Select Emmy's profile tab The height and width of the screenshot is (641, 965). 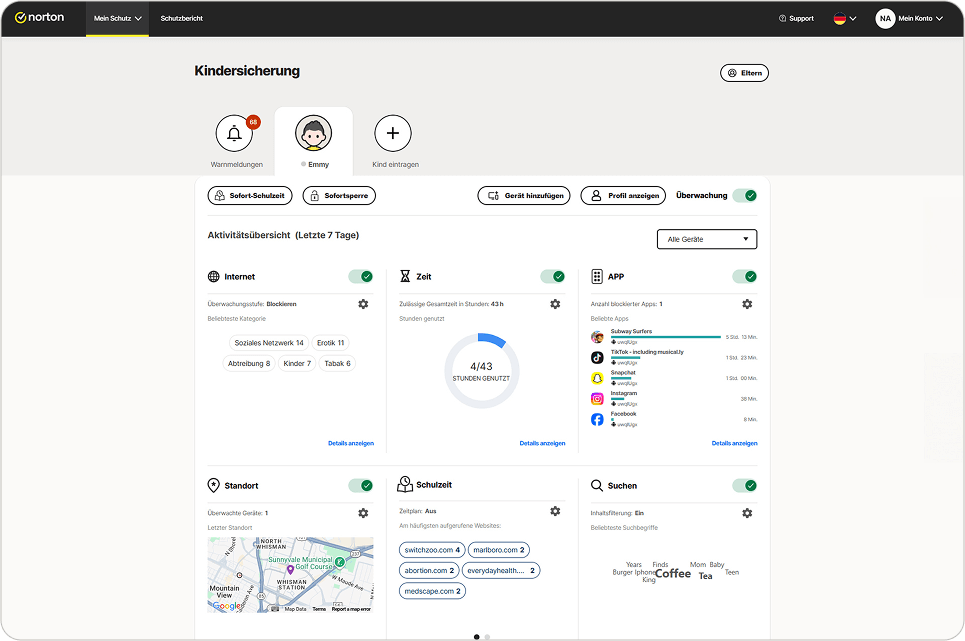pos(314,140)
